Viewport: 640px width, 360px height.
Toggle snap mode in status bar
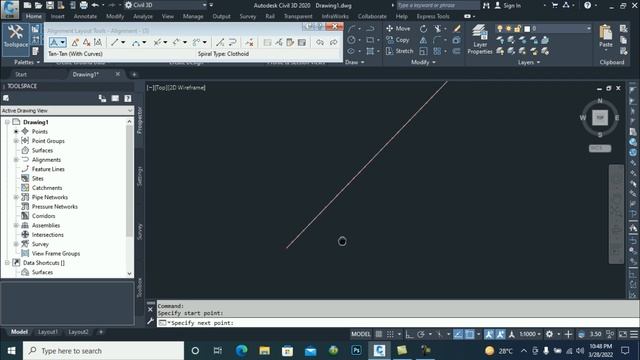(x=390, y=334)
